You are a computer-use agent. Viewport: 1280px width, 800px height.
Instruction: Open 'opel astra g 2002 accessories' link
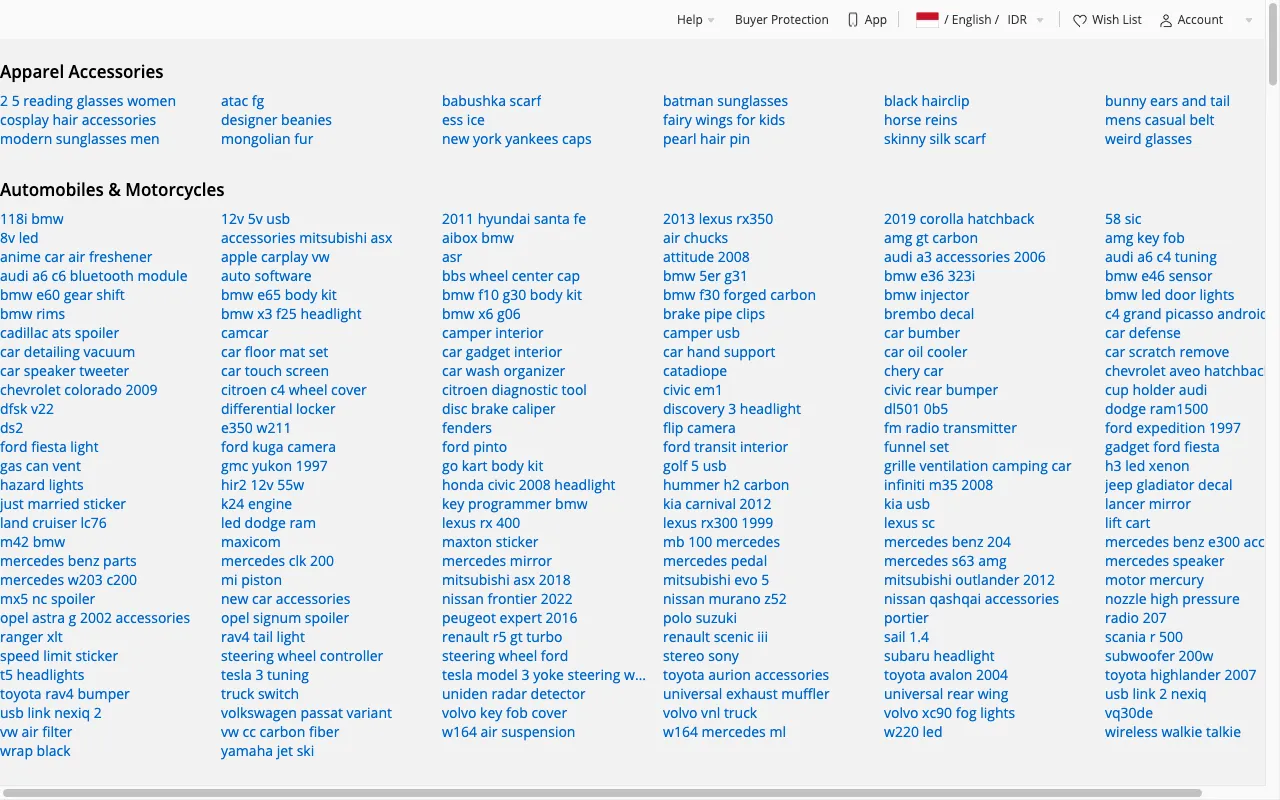[x=95, y=618]
